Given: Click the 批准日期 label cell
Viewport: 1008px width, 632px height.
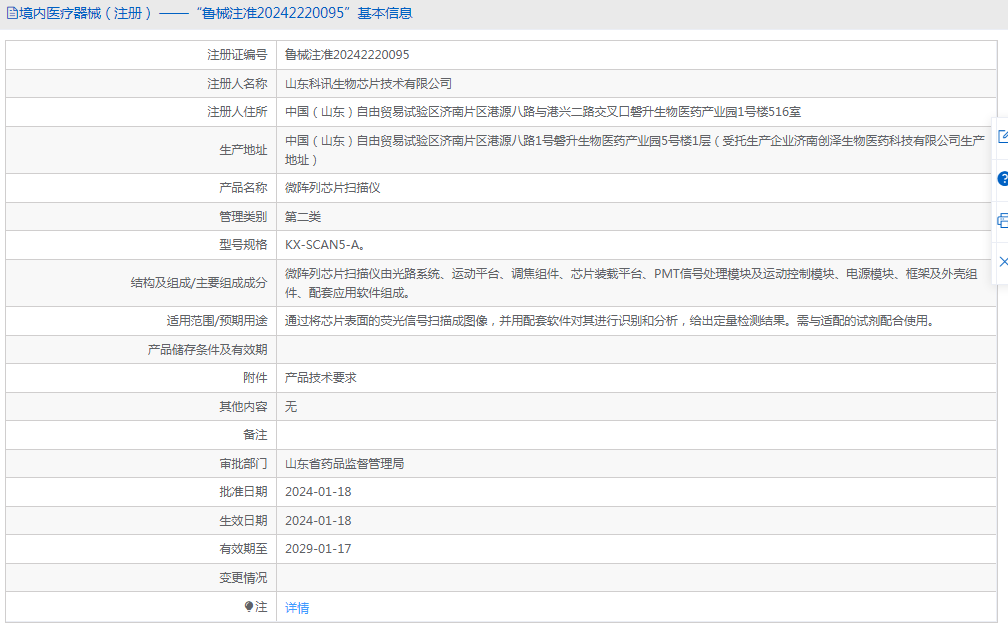Looking at the screenshot, I should pos(141,492).
